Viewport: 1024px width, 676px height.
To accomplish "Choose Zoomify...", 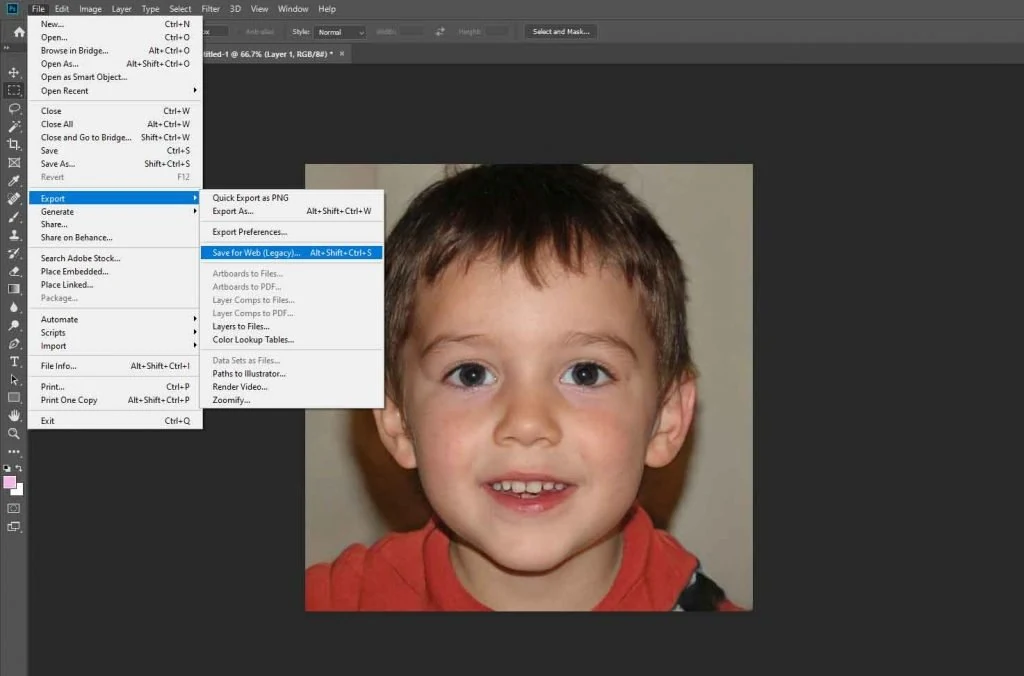I will coord(292,400).
